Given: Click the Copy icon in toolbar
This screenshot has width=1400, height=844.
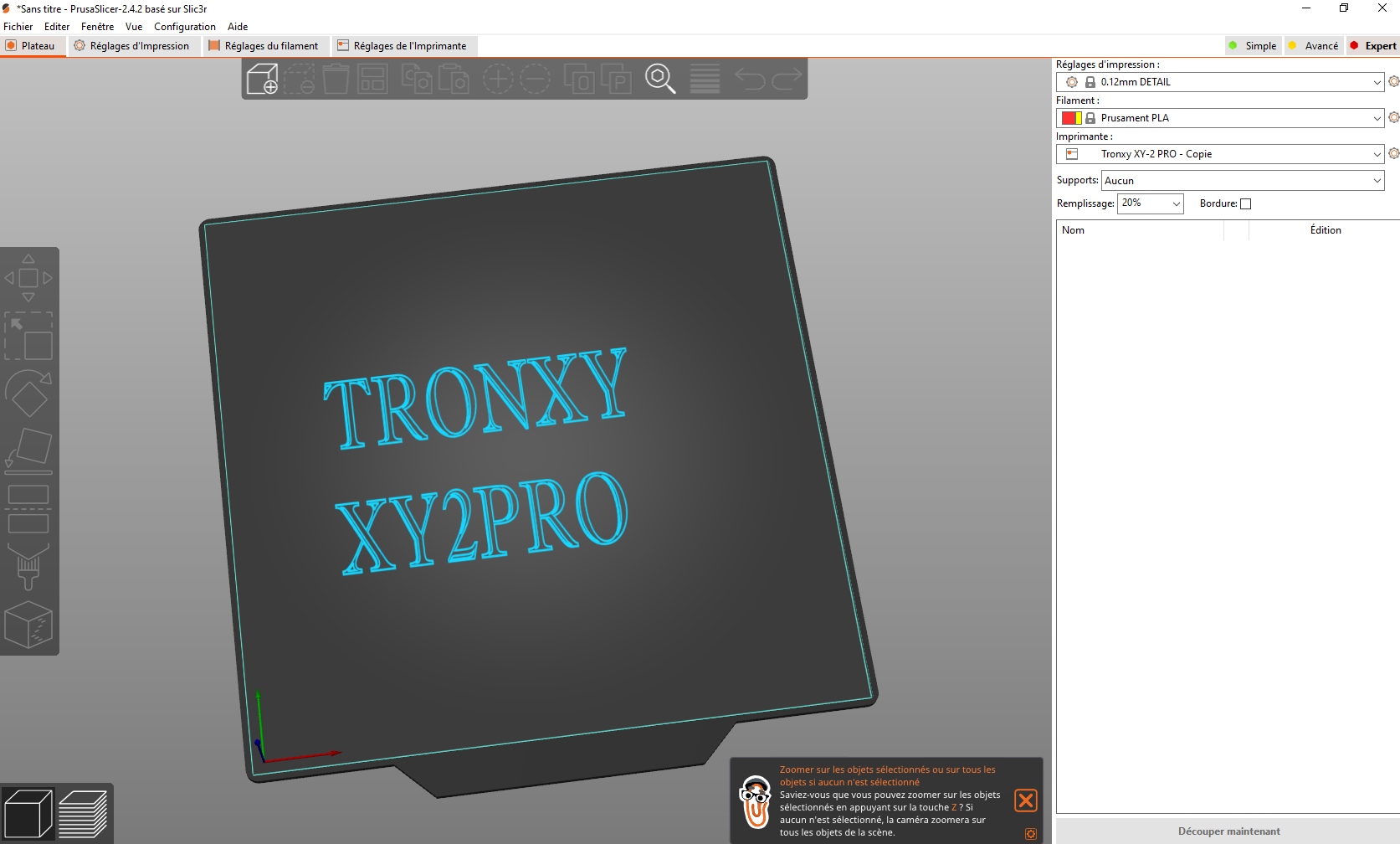Looking at the screenshot, I should click(417, 79).
